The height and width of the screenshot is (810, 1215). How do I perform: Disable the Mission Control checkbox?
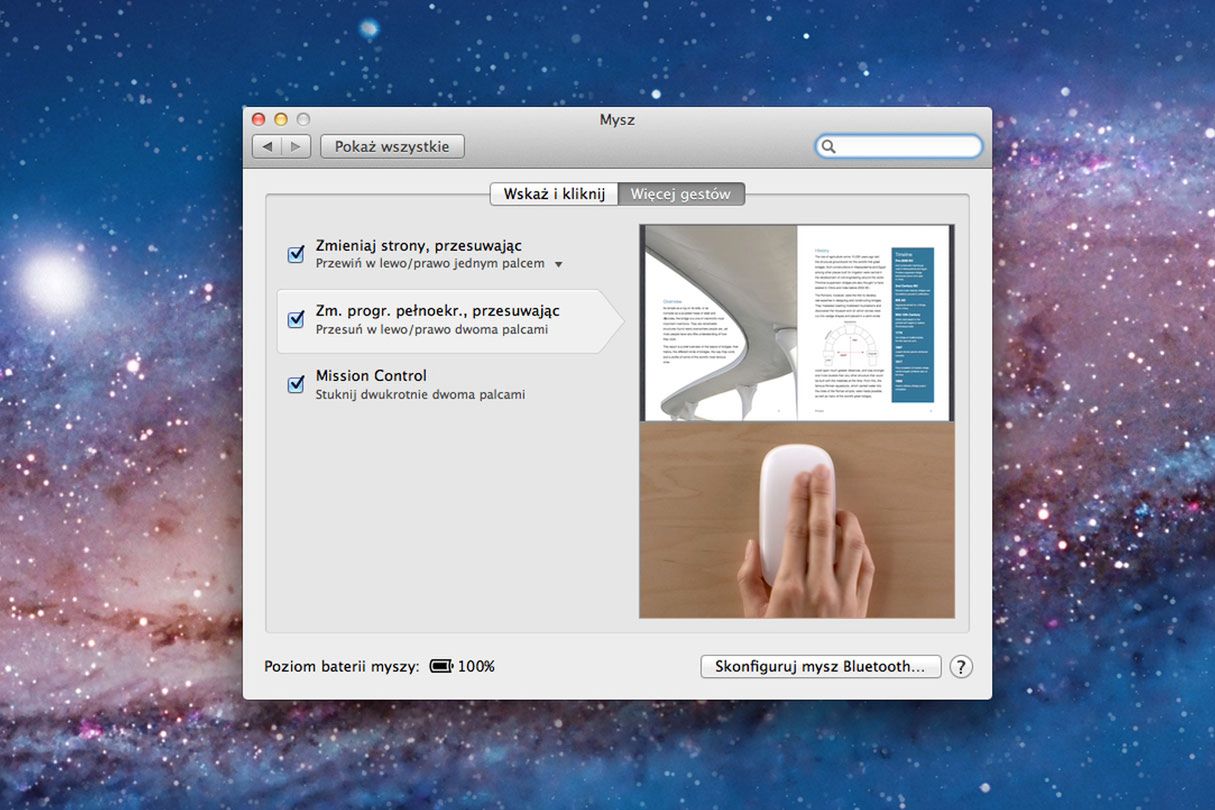[x=296, y=384]
